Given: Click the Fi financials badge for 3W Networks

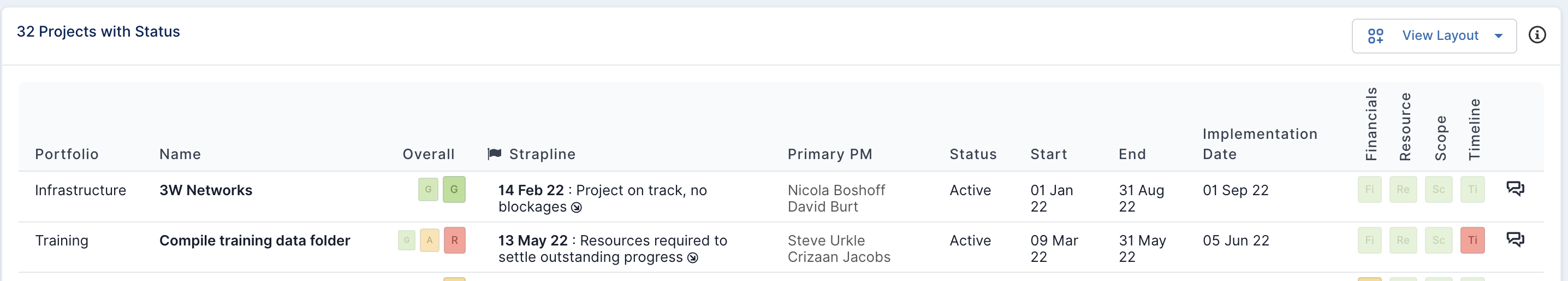Looking at the screenshot, I should (x=1370, y=190).
